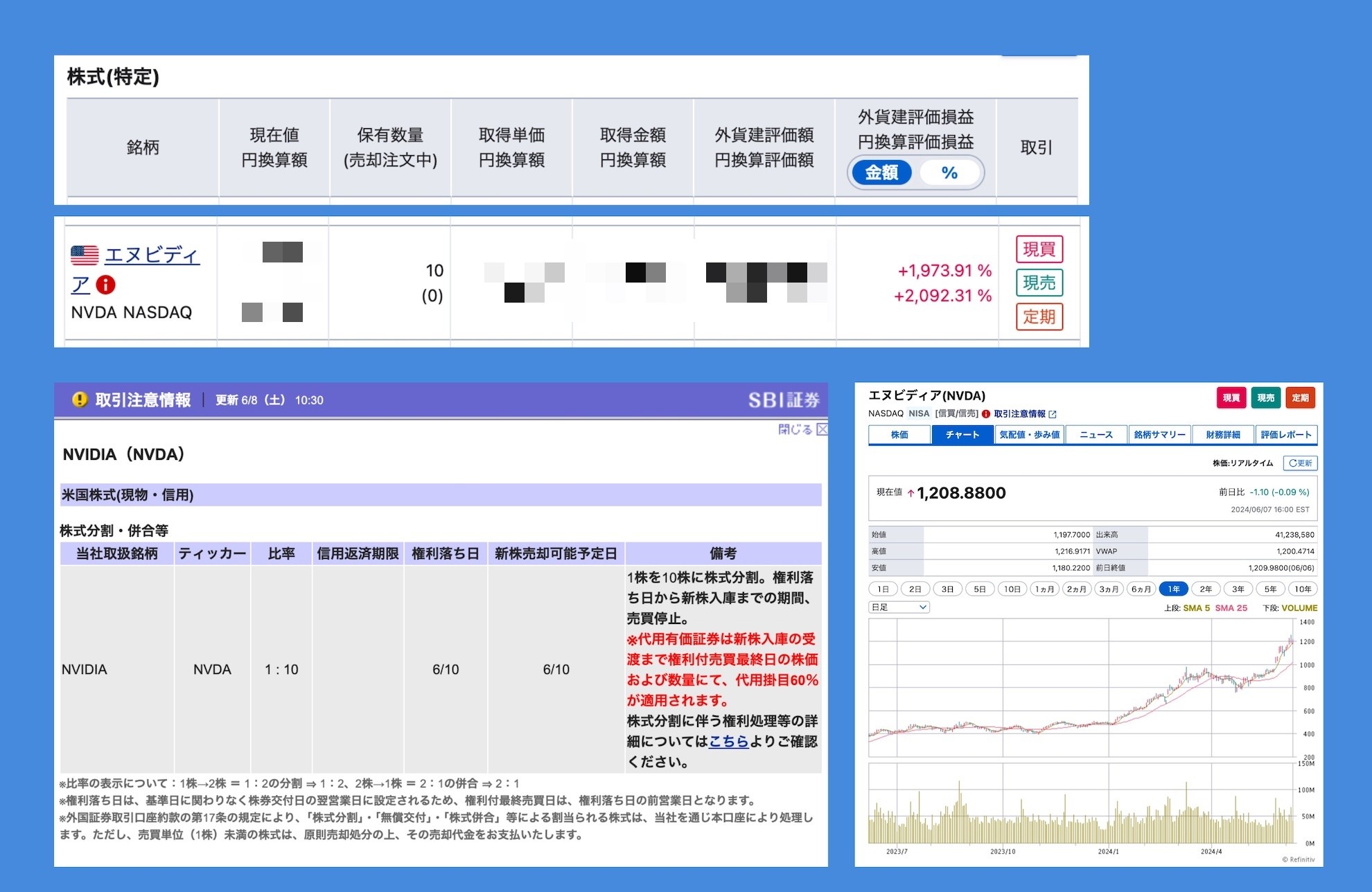Viewport: 1372px width, 892px height.
Task: Click the external-link icon next to 取引注意情報
Action: click(x=1053, y=414)
